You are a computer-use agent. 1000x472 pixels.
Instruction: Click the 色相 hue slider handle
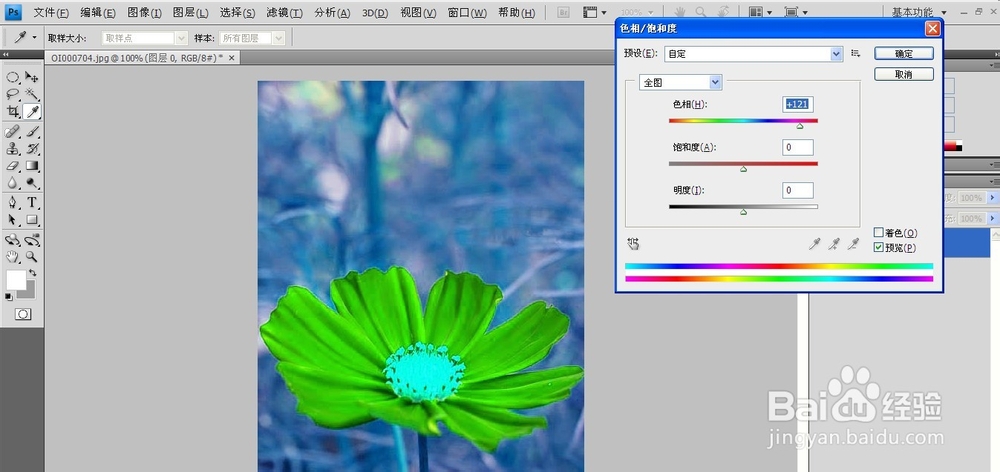tap(800, 126)
